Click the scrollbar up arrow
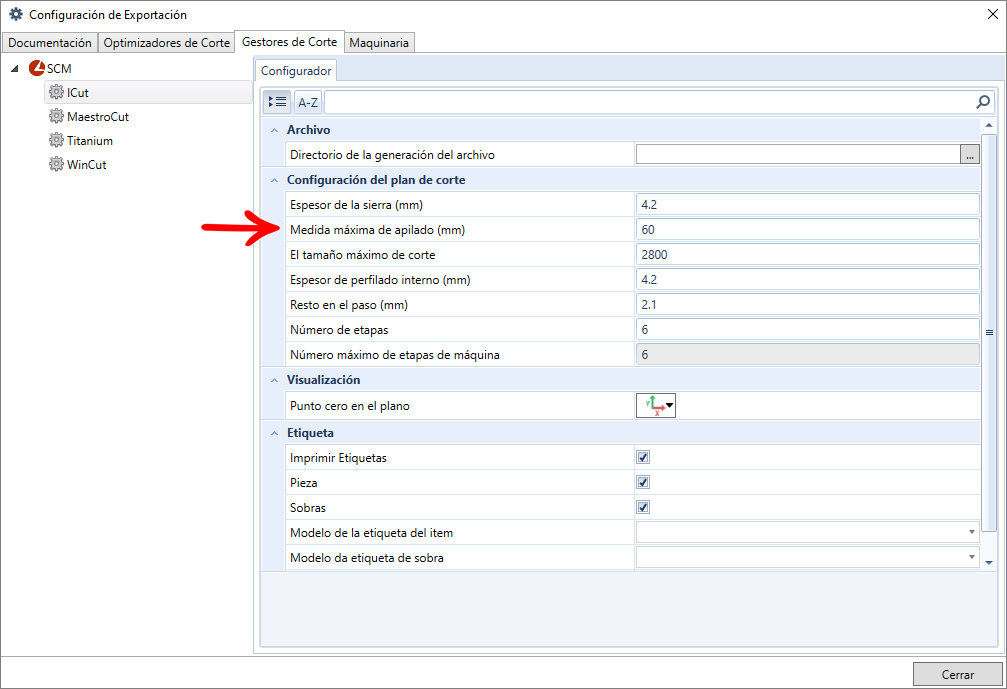The width and height of the screenshot is (1007, 689). (x=989, y=125)
